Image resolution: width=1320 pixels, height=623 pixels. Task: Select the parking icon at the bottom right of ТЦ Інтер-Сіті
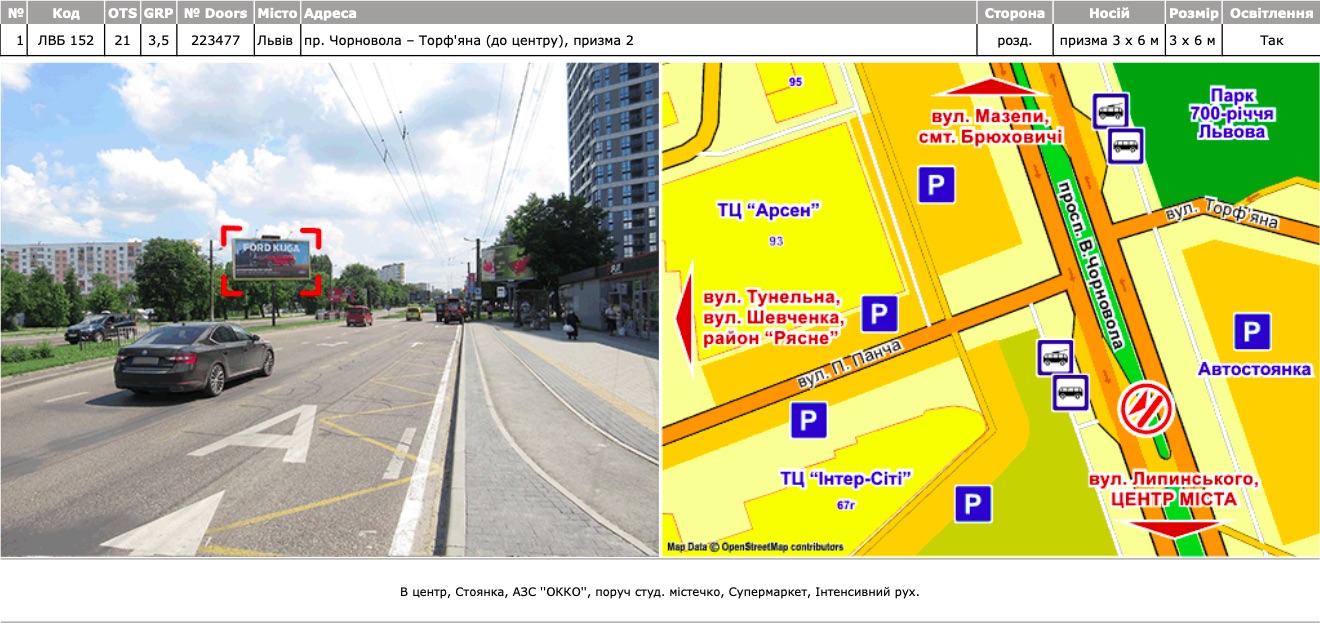tap(972, 503)
